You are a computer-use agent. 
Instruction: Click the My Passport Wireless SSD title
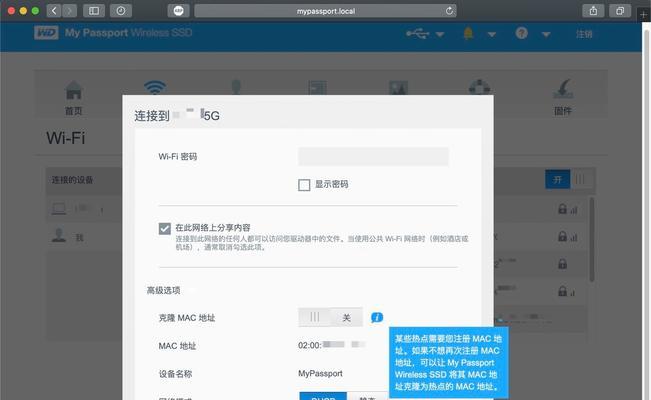coord(128,33)
